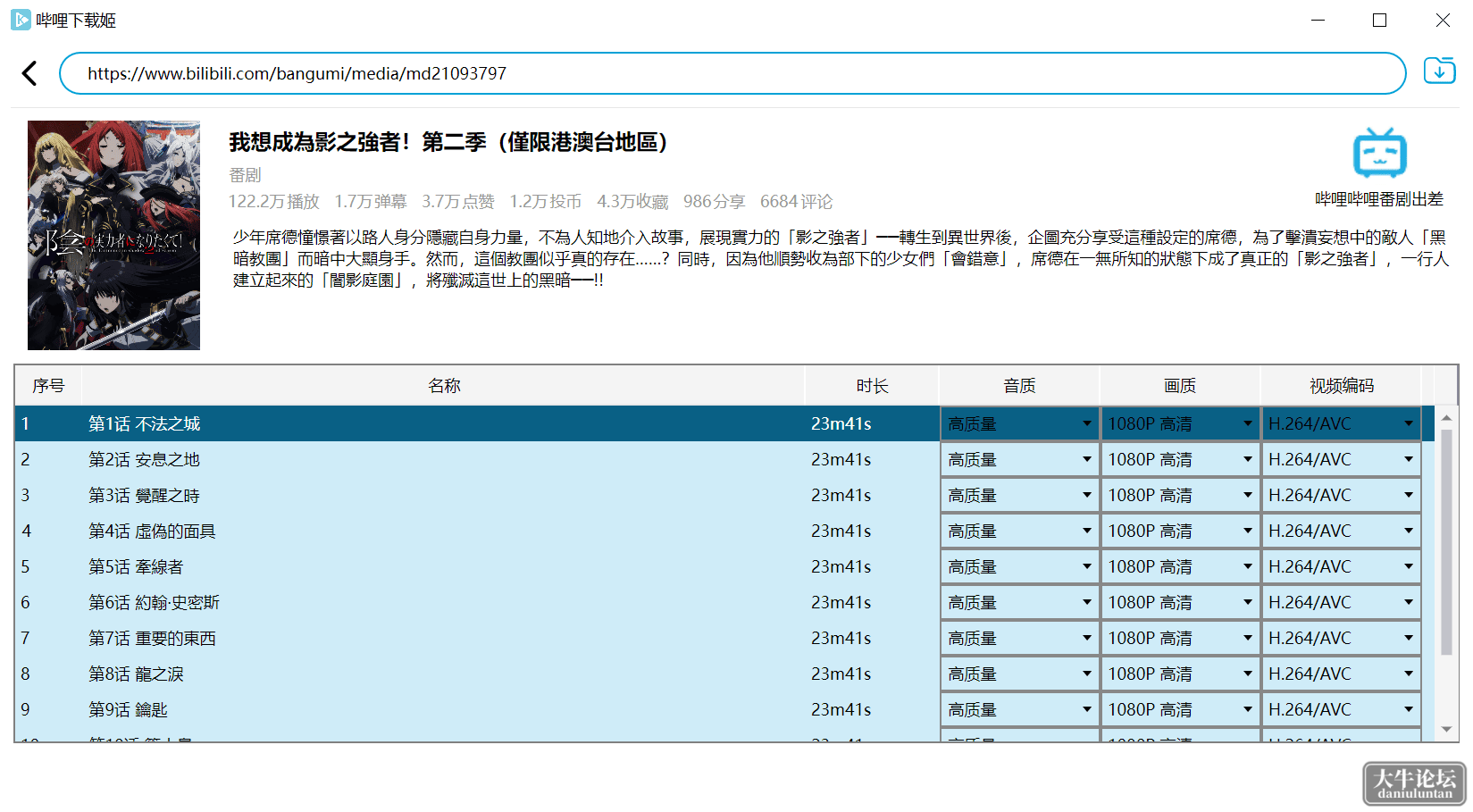1473x812 pixels.
Task: Select episode row 第1话 不法之城
Action: (724, 423)
